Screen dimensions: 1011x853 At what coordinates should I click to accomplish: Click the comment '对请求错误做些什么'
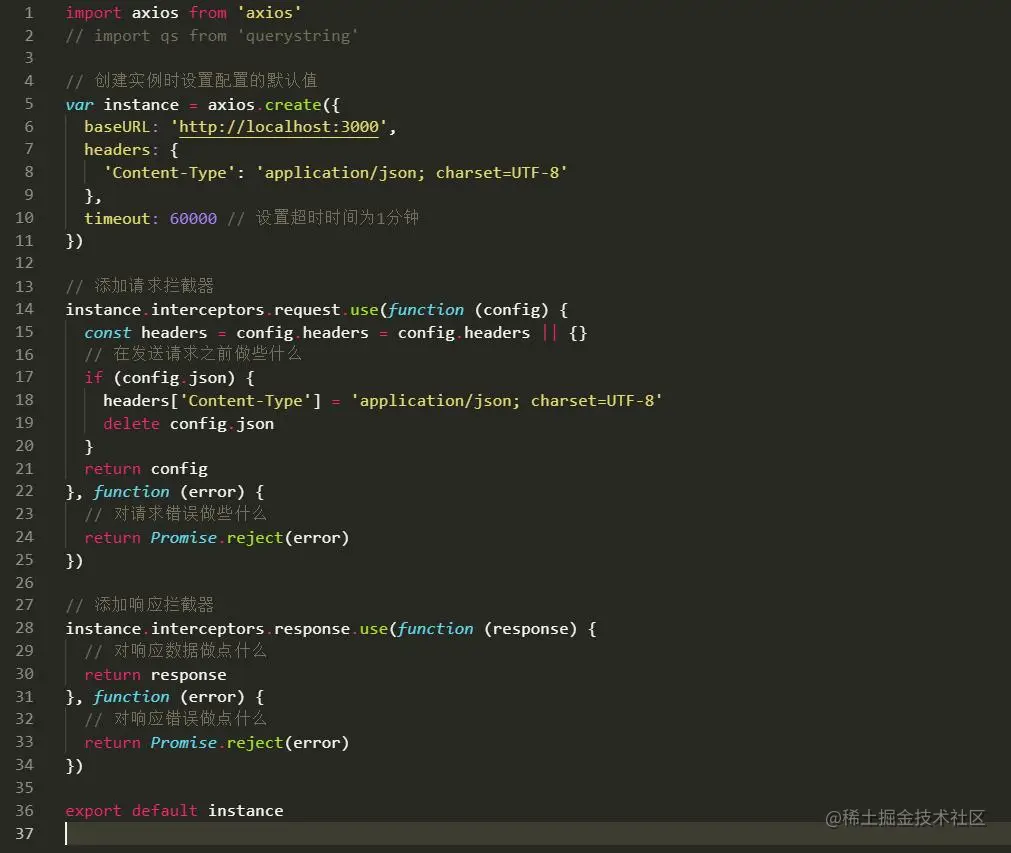(x=190, y=514)
